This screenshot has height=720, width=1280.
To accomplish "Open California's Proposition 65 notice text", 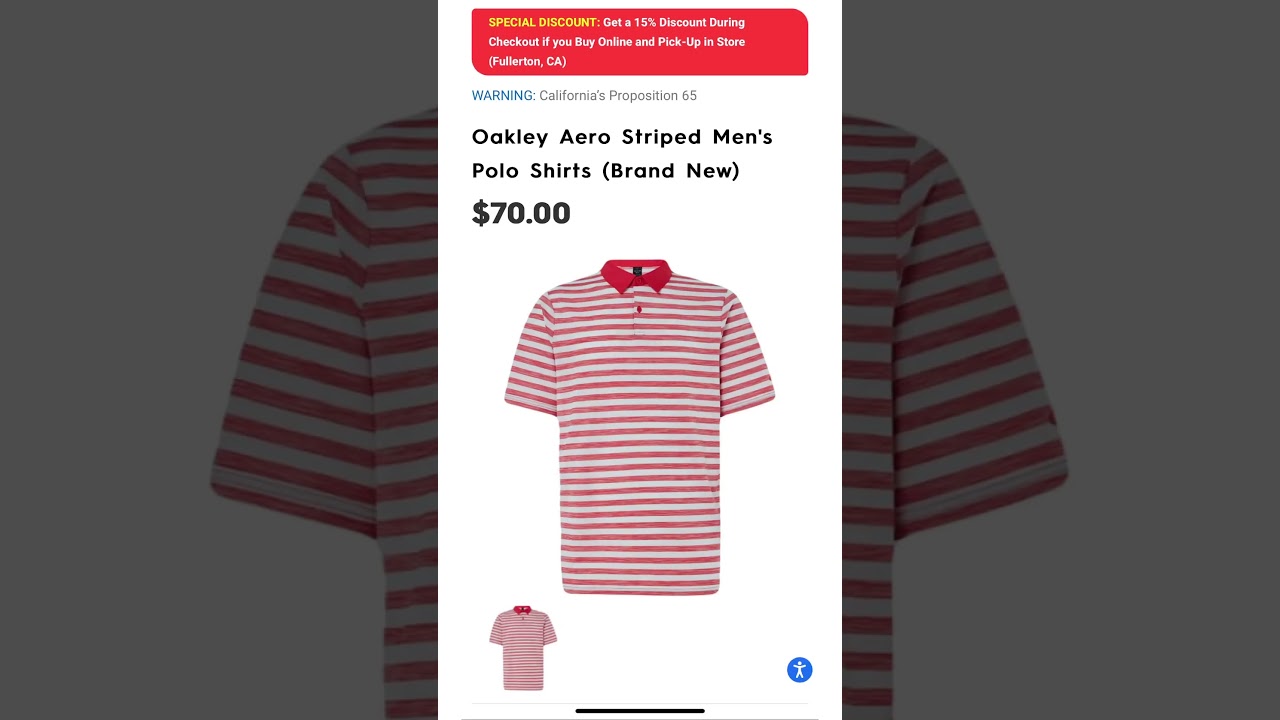I will (618, 96).
